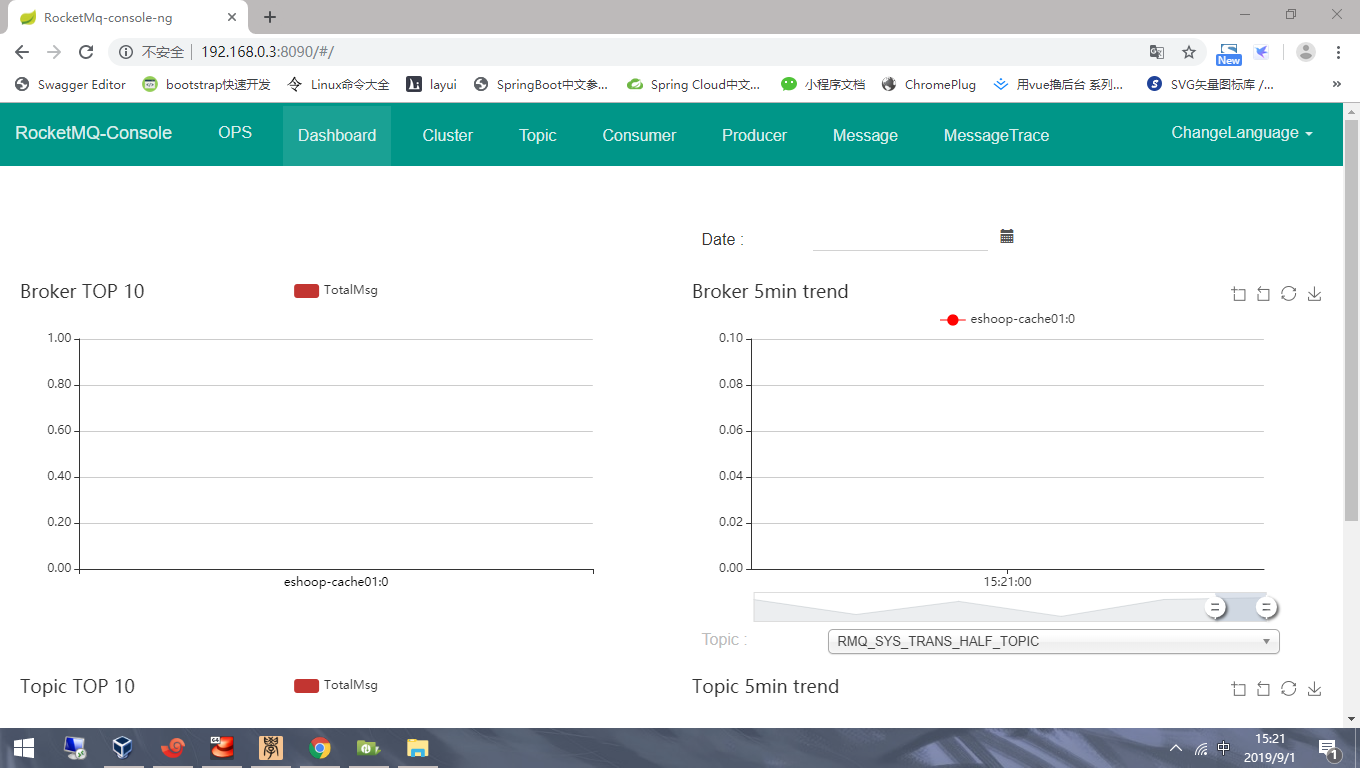Click the RocketMQ-Console brand link
The height and width of the screenshot is (768, 1360).
pos(94,133)
